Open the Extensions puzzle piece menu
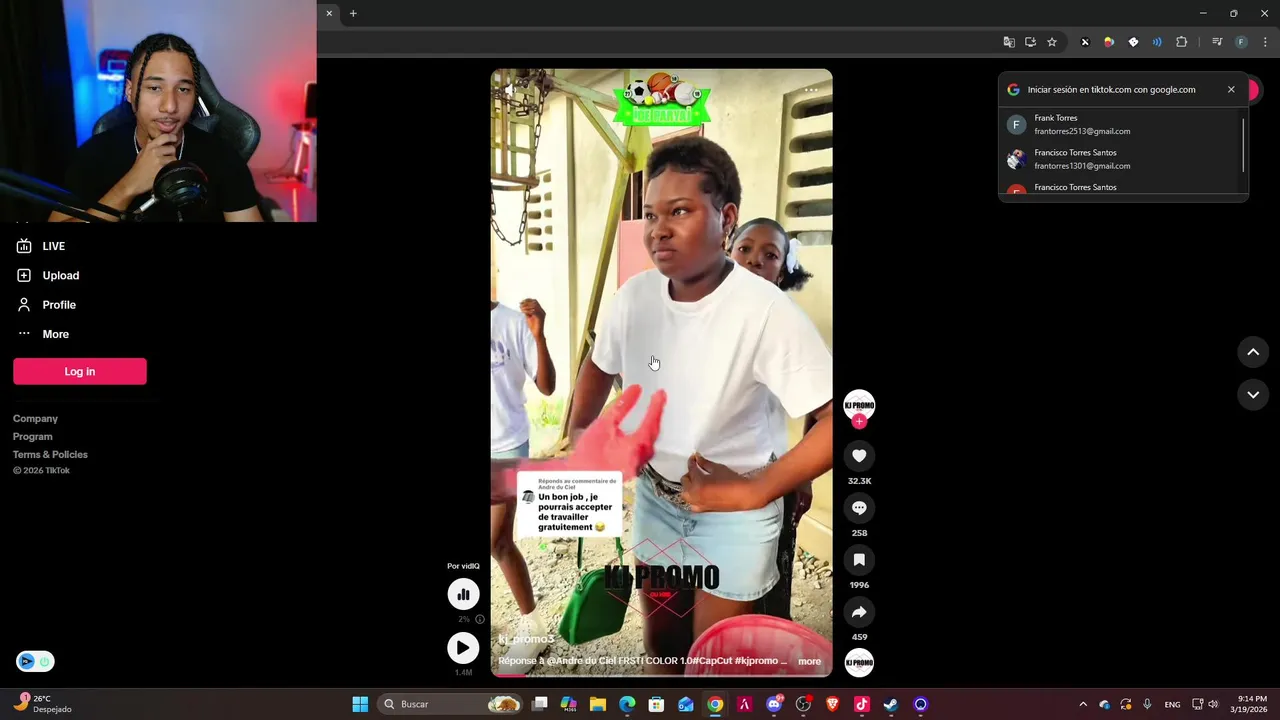1280x720 pixels. (x=1181, y=42)
